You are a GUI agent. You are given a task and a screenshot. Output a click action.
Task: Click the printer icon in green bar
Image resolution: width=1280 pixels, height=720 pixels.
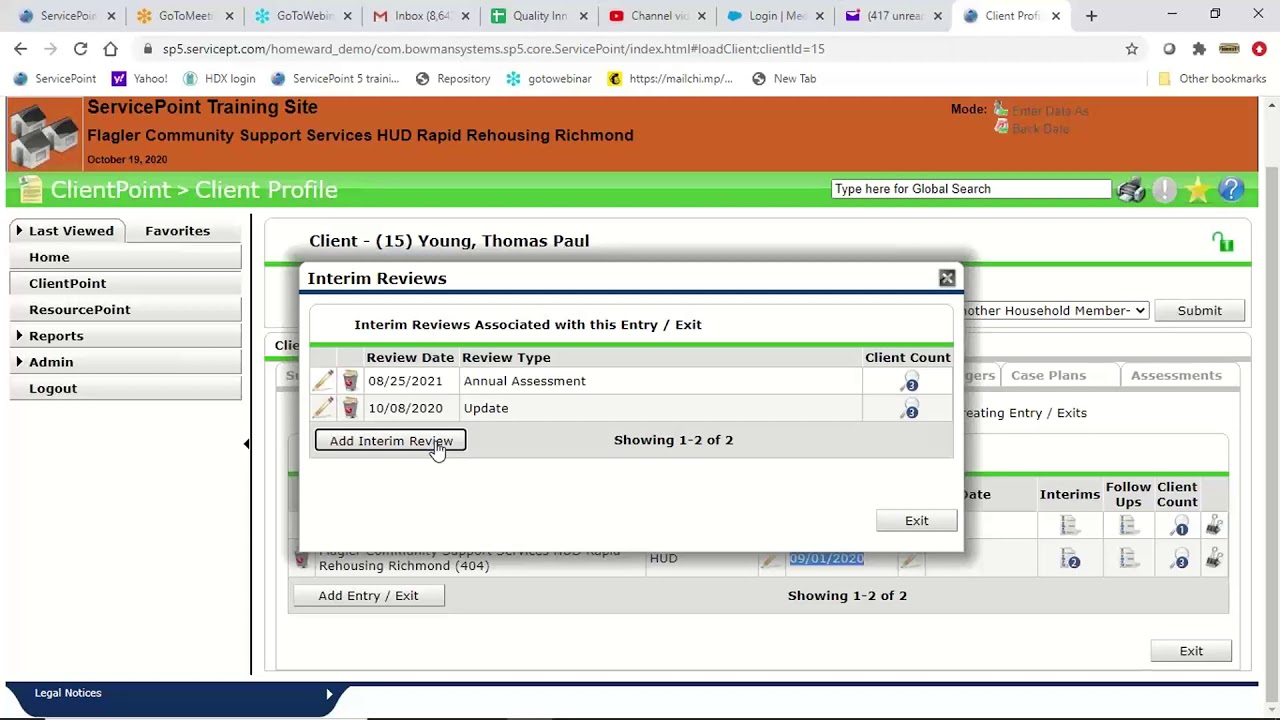click(1131, 190)
